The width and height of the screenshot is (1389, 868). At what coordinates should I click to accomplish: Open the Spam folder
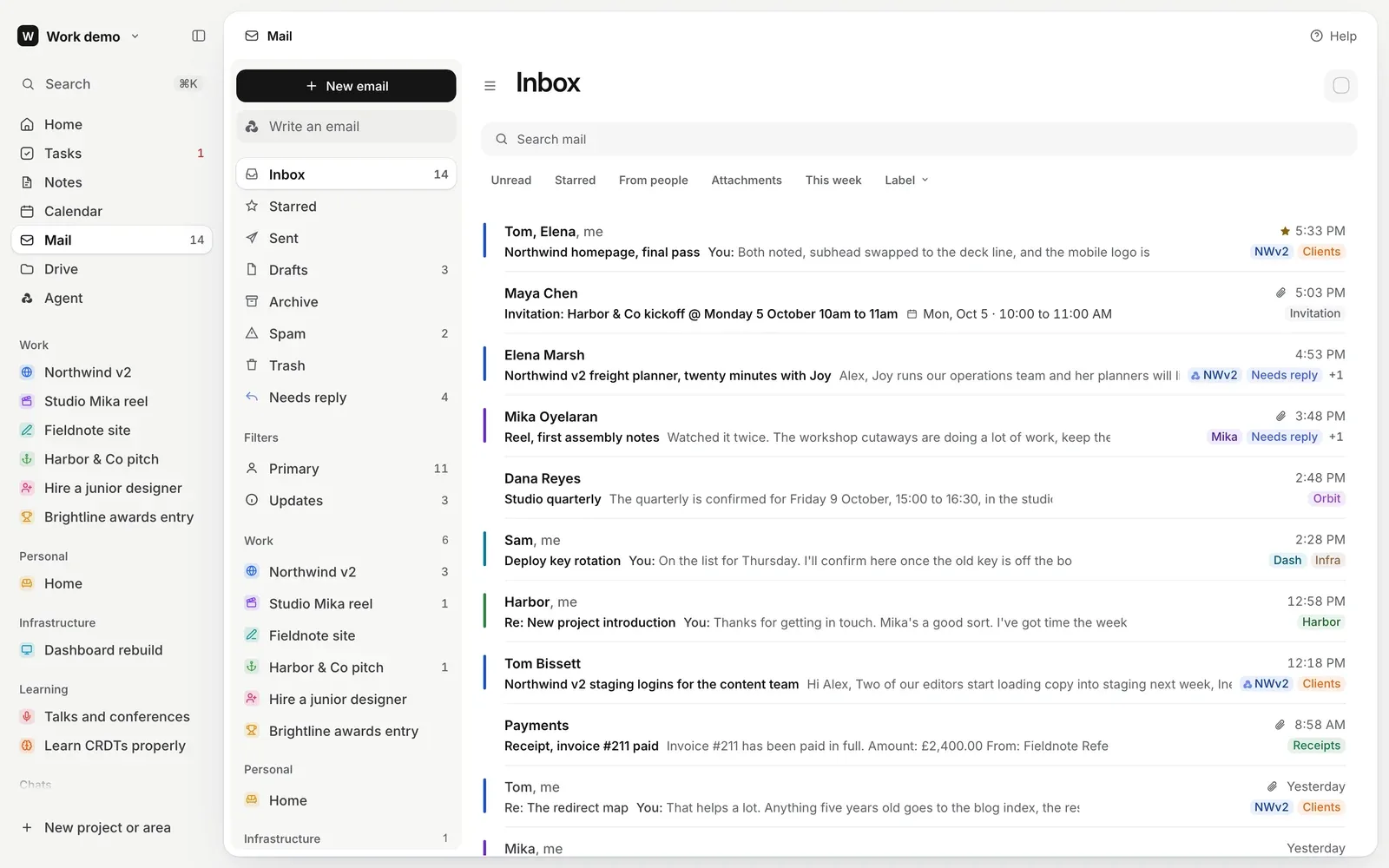[x=346, y=333]
